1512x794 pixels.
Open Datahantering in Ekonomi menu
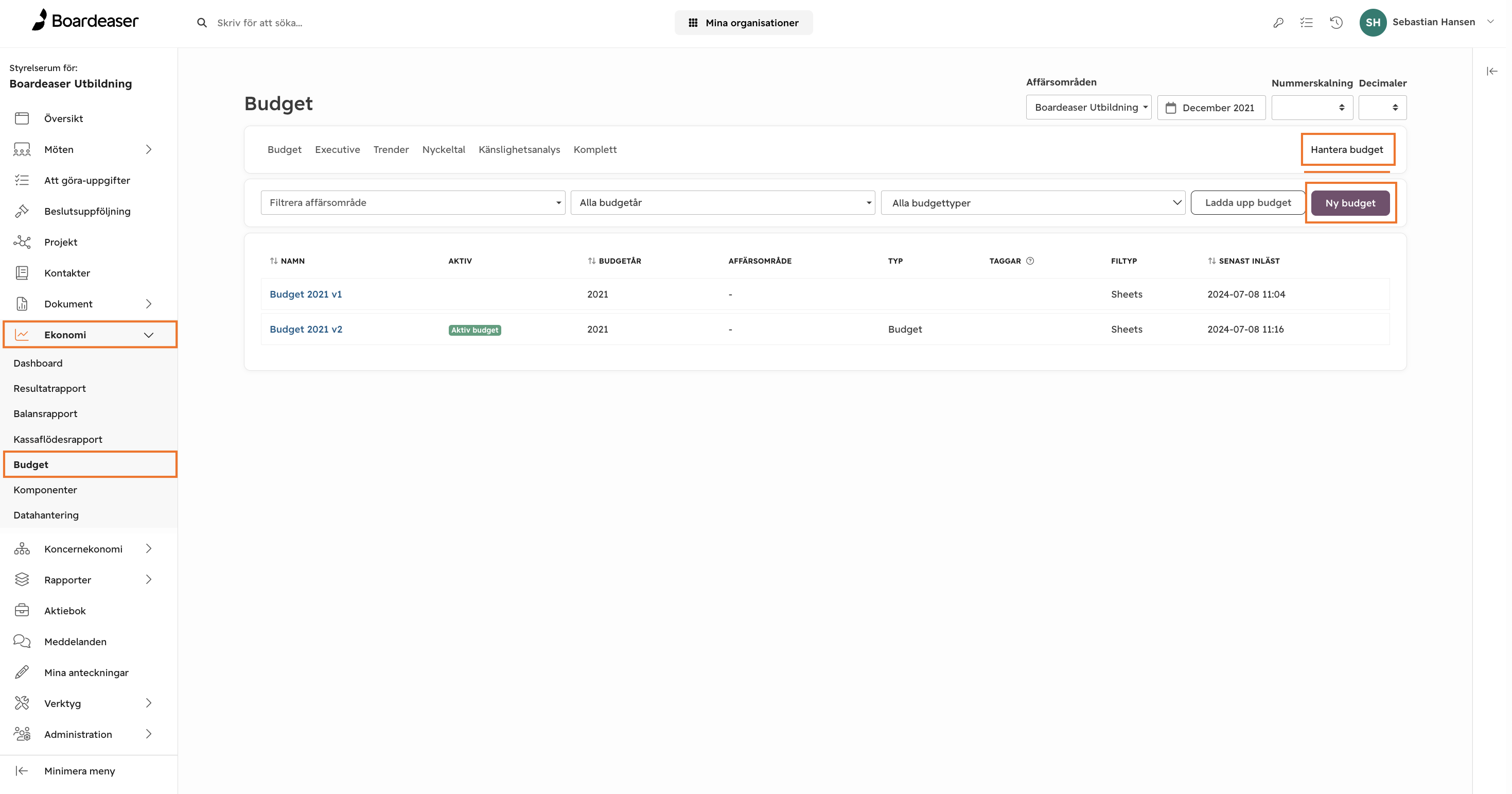46,515
